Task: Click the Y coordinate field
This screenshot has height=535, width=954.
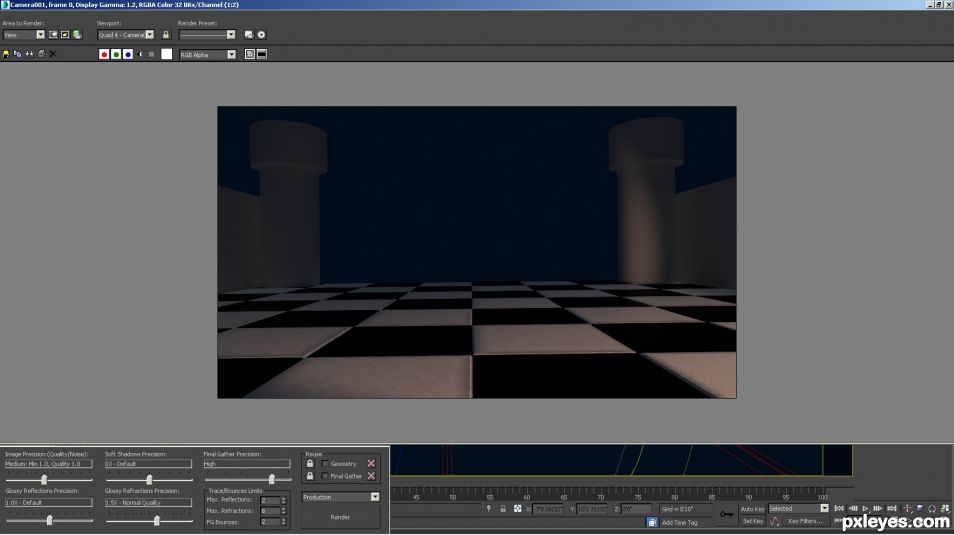Action: click(x=591, y=509)
